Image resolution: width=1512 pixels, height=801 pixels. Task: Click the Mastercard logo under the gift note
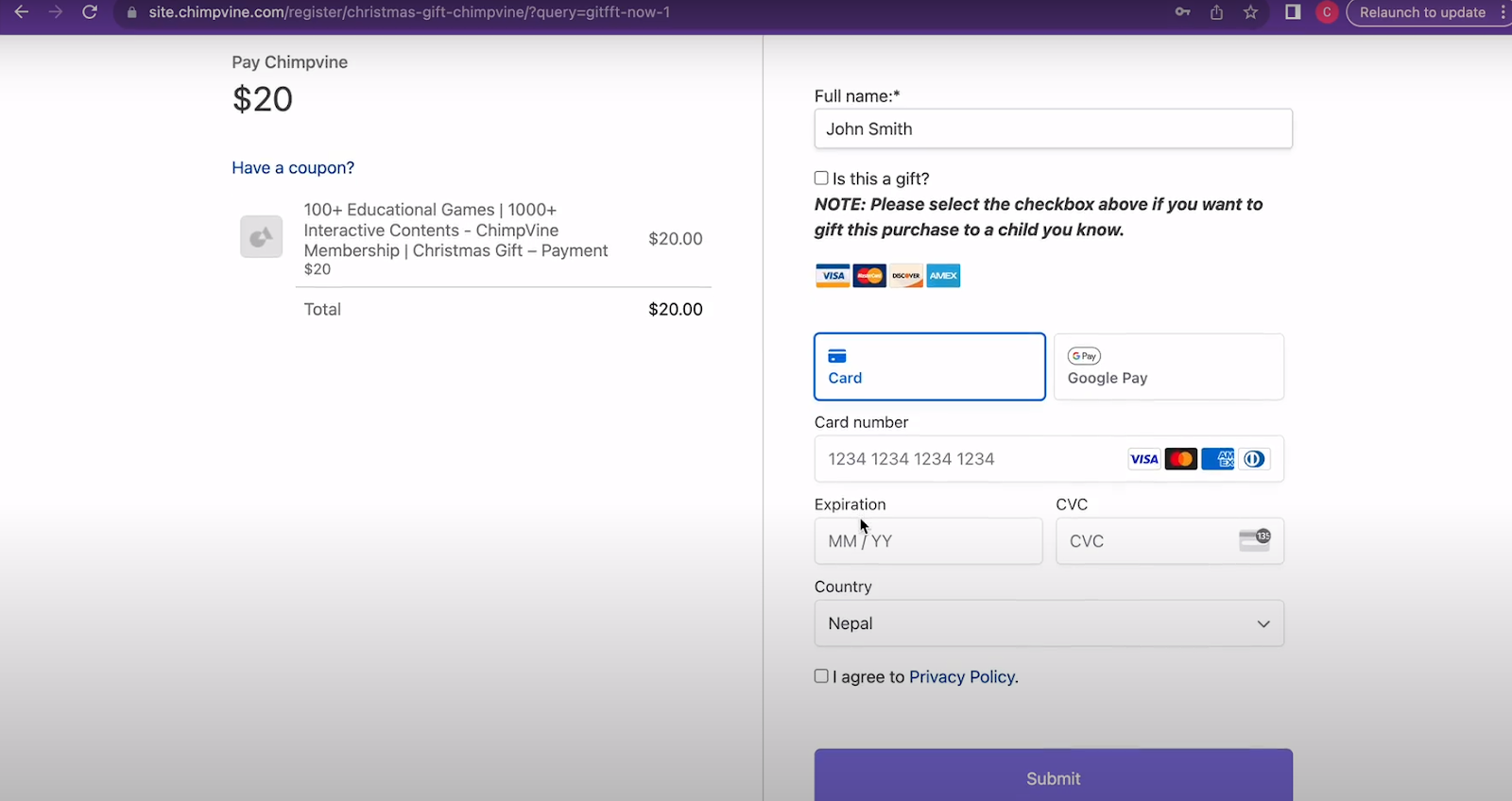point(869,276)
